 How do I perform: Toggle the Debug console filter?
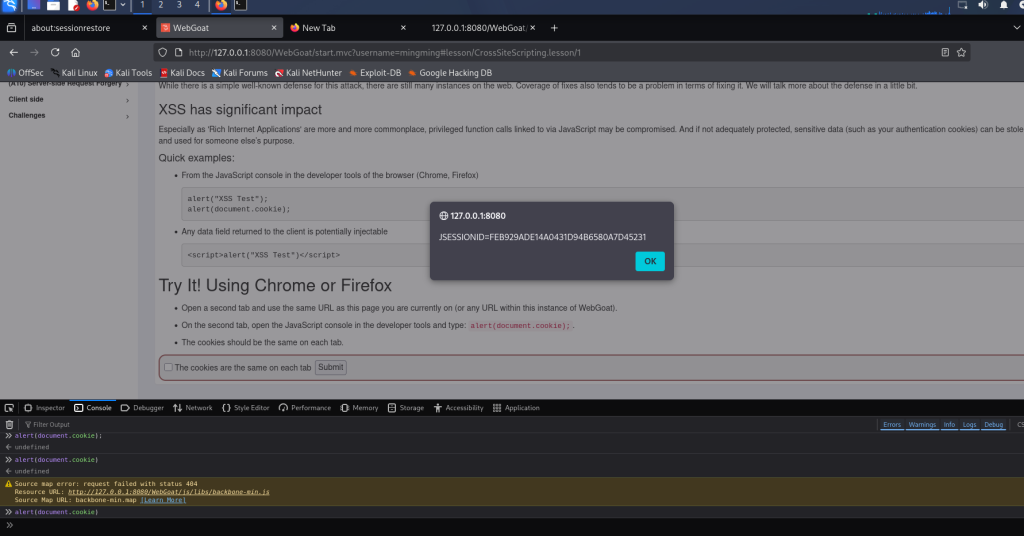click(993, 424)
